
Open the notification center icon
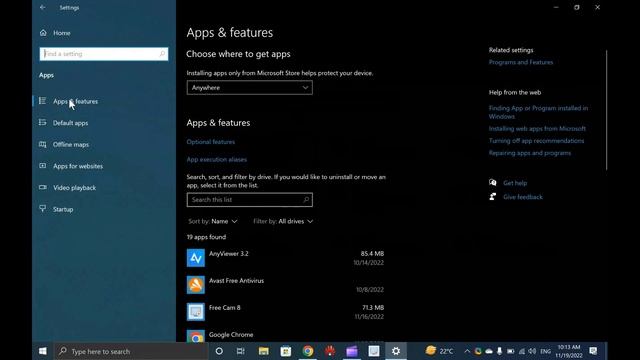coord(593,351)
